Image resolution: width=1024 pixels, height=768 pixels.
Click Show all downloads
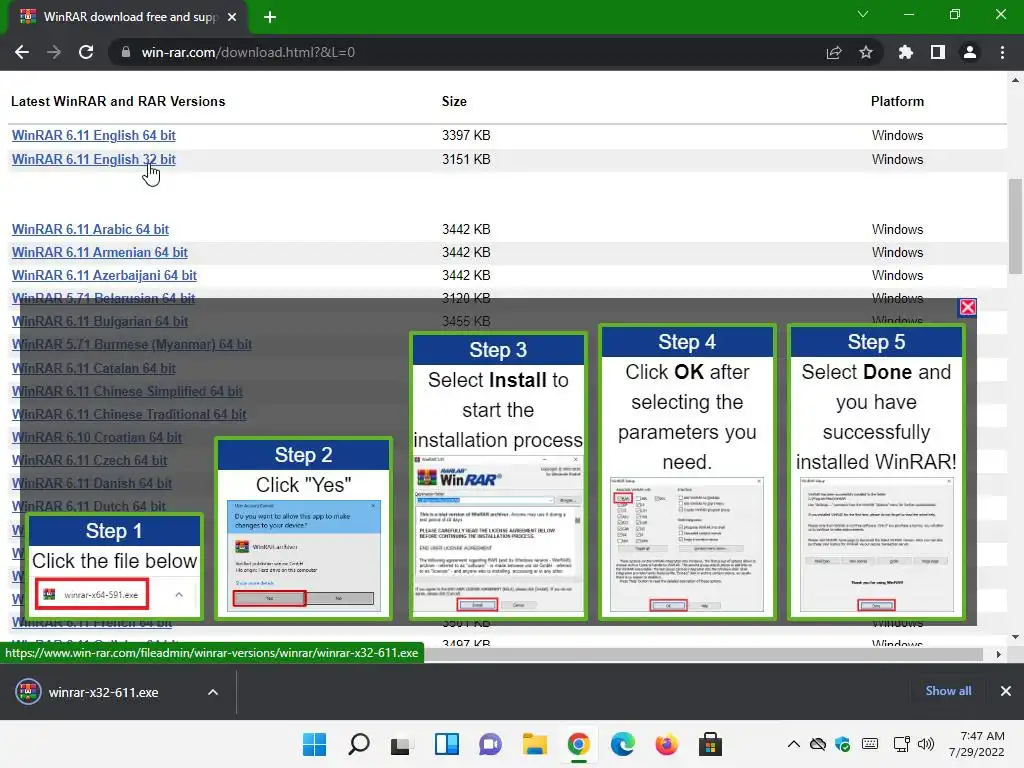pyautogui.click(x=948, y=691)
